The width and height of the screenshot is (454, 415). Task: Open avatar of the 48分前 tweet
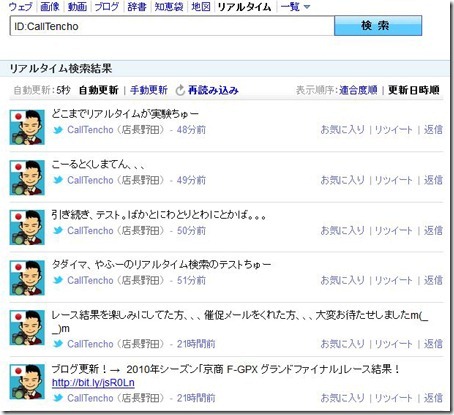click(x=27, y=127)
